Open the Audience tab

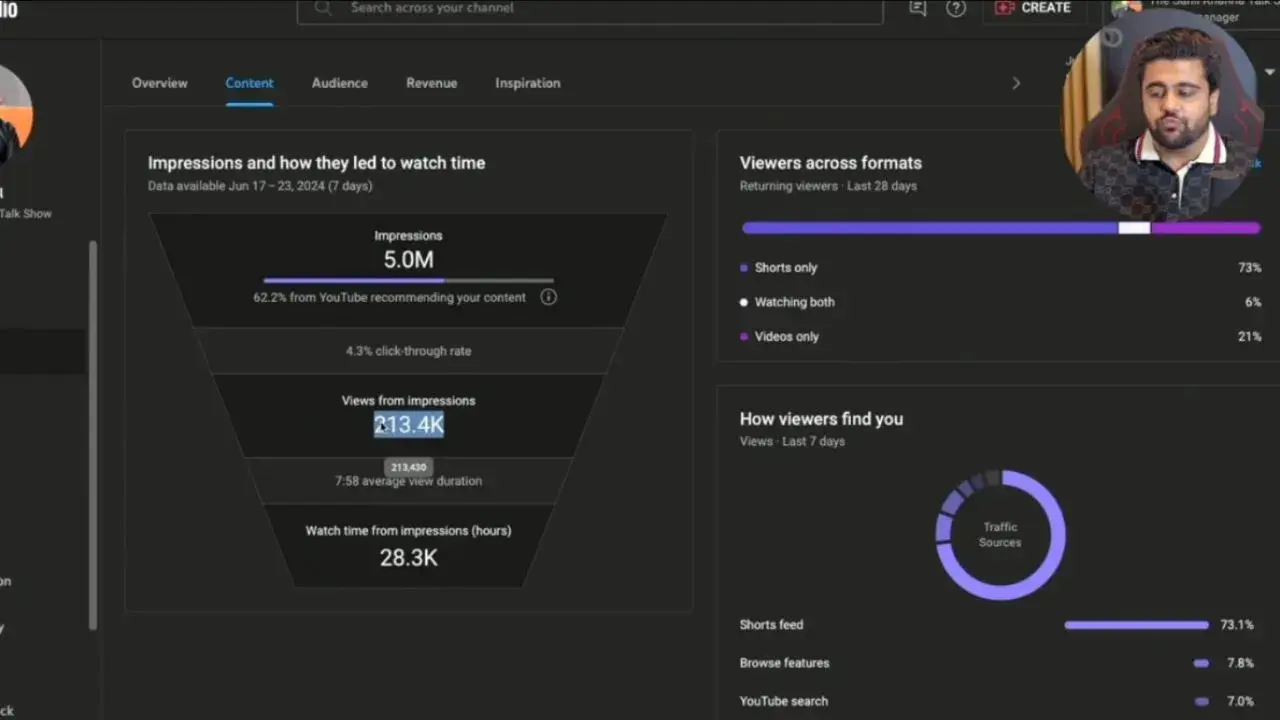(x=340, y=83)
